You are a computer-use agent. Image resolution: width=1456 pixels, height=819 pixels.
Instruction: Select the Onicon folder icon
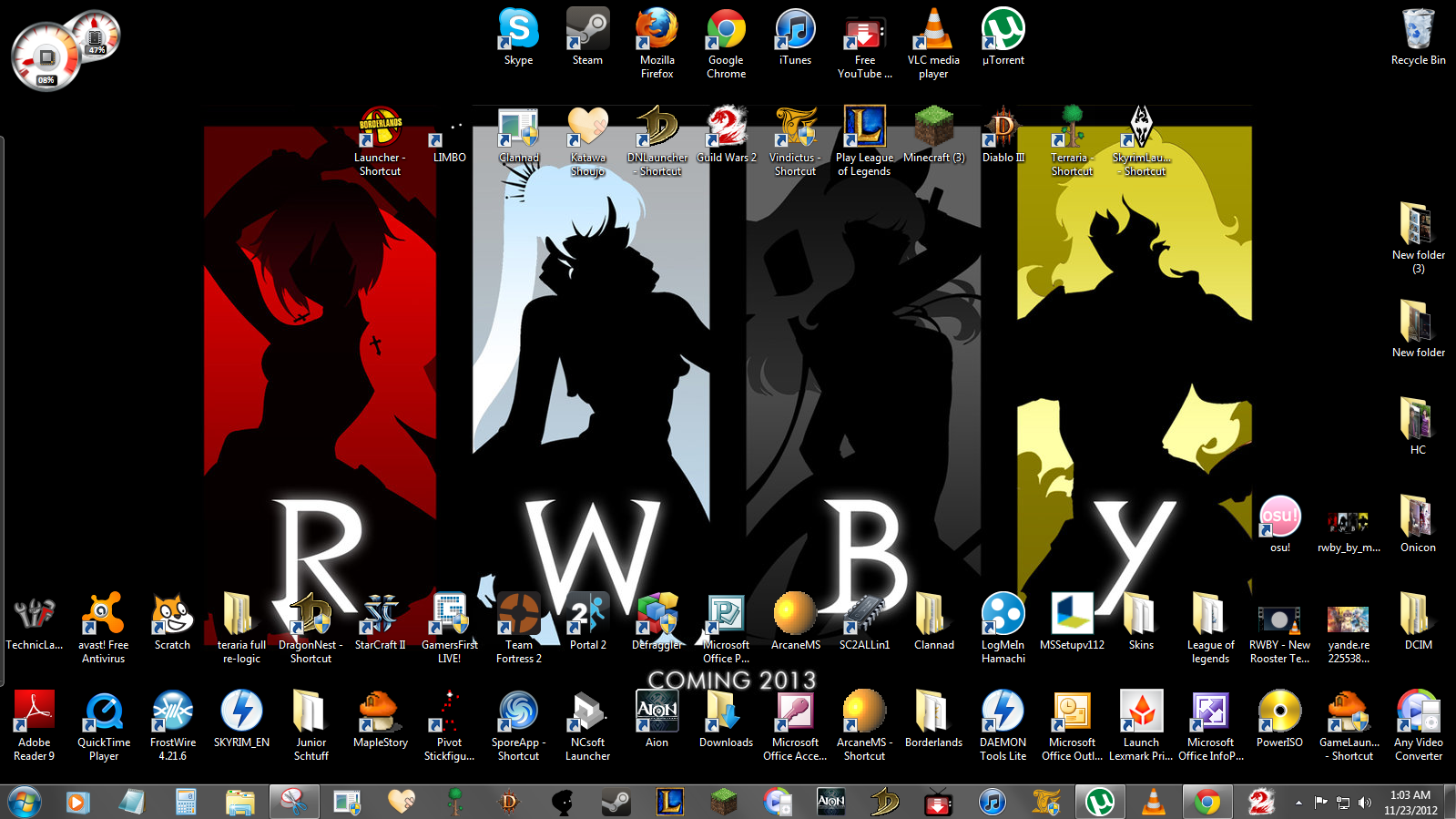[x=1418, y=525]
